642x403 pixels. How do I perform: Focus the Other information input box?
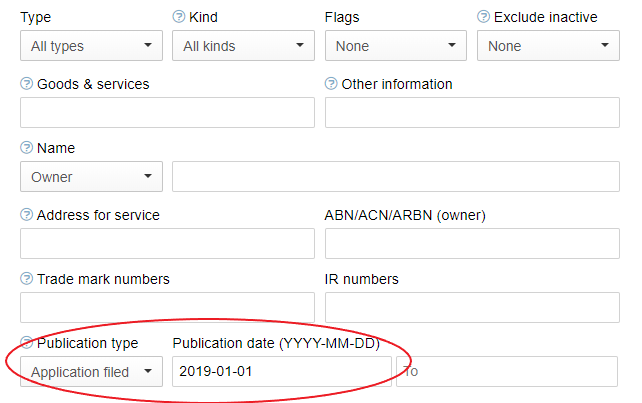pos(472,113)
